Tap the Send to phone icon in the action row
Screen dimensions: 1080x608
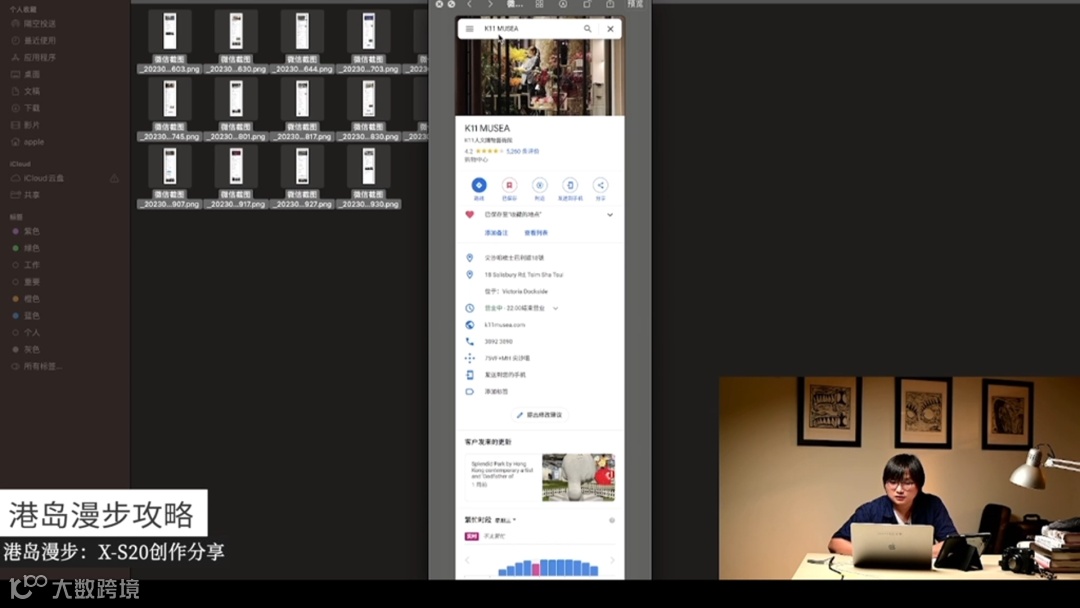coord(570,185)
